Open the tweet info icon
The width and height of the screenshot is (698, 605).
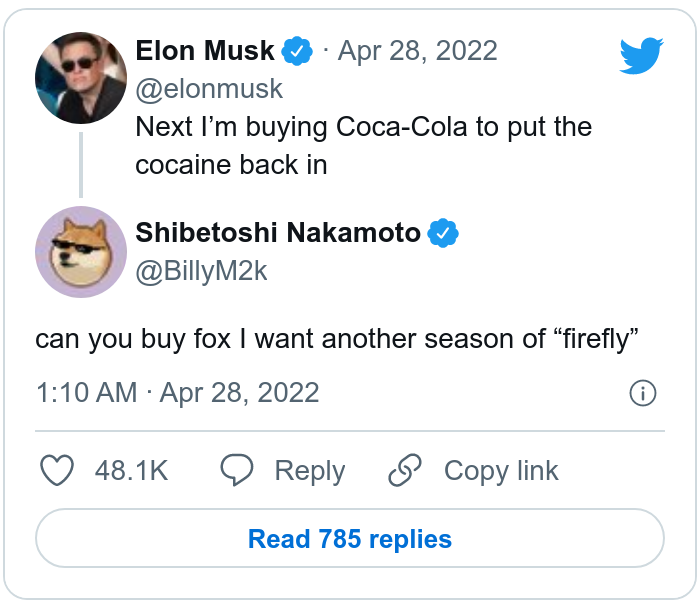click(x=642, y=393)
